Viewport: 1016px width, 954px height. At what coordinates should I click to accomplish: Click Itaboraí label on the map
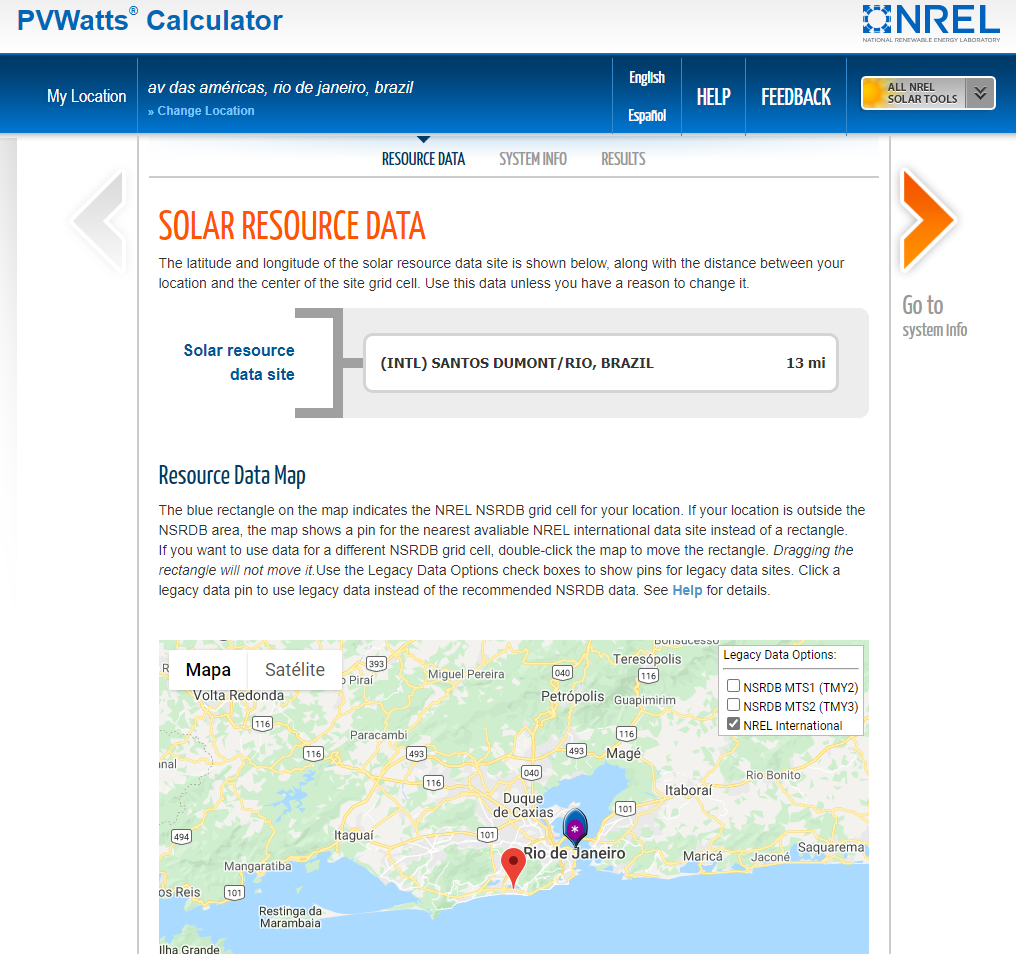[688, 790]
